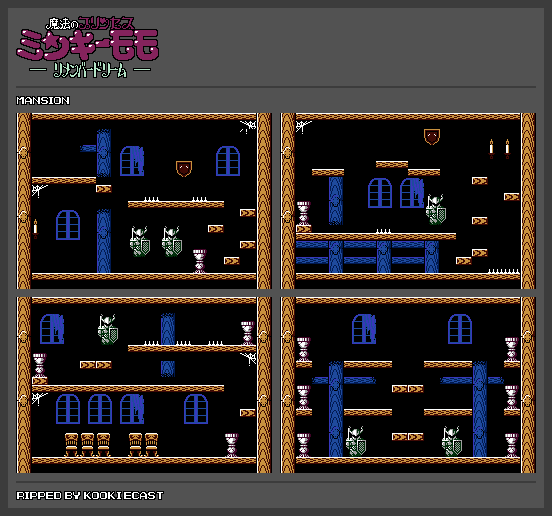Click the left armored knight in top-left room
Viewport: 552px width, 516px height.
140,242
